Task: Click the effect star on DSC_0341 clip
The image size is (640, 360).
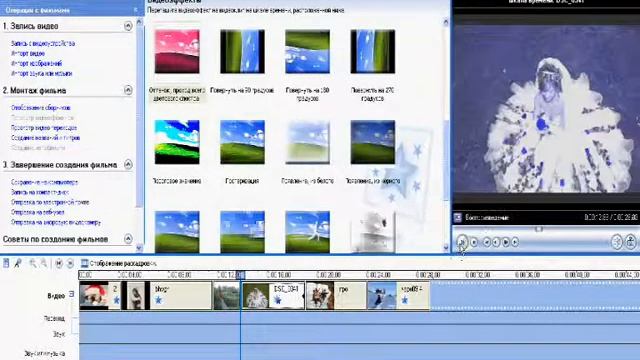Action: 278,300
